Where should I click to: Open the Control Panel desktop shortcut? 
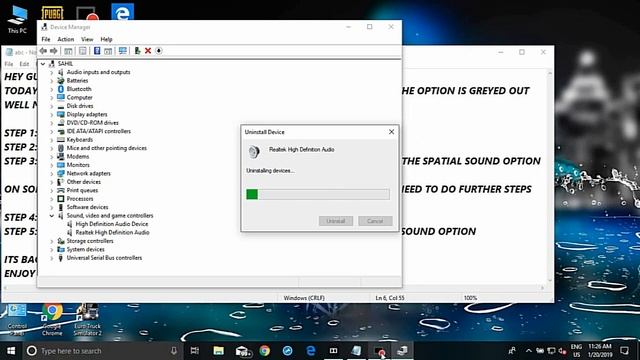tap(17, 320)
